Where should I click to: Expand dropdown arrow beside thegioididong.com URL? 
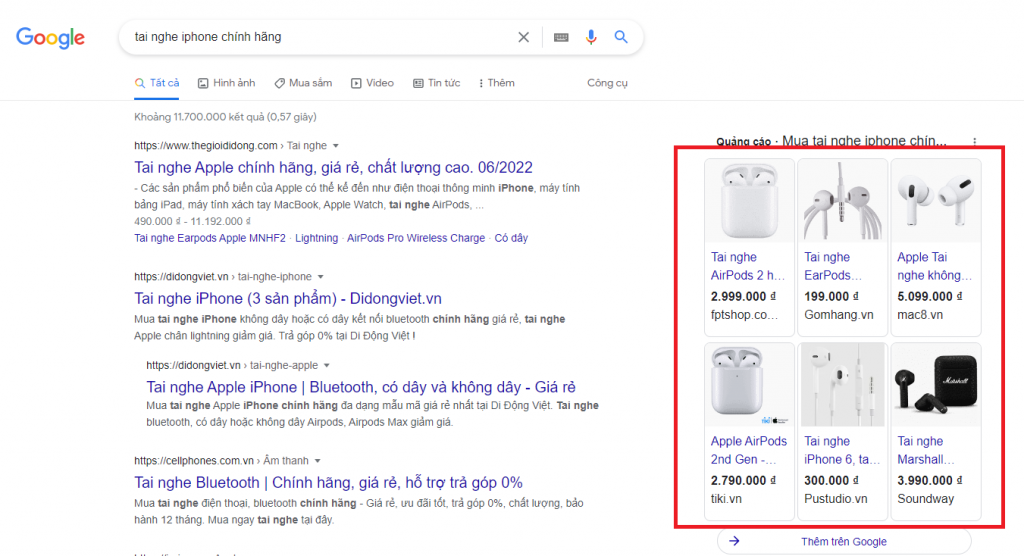tap(336, 146)
